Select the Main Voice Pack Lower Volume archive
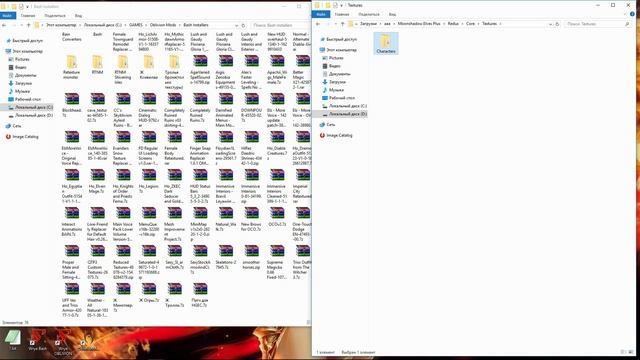The image size is (640, 360). (x=123, y=224)
